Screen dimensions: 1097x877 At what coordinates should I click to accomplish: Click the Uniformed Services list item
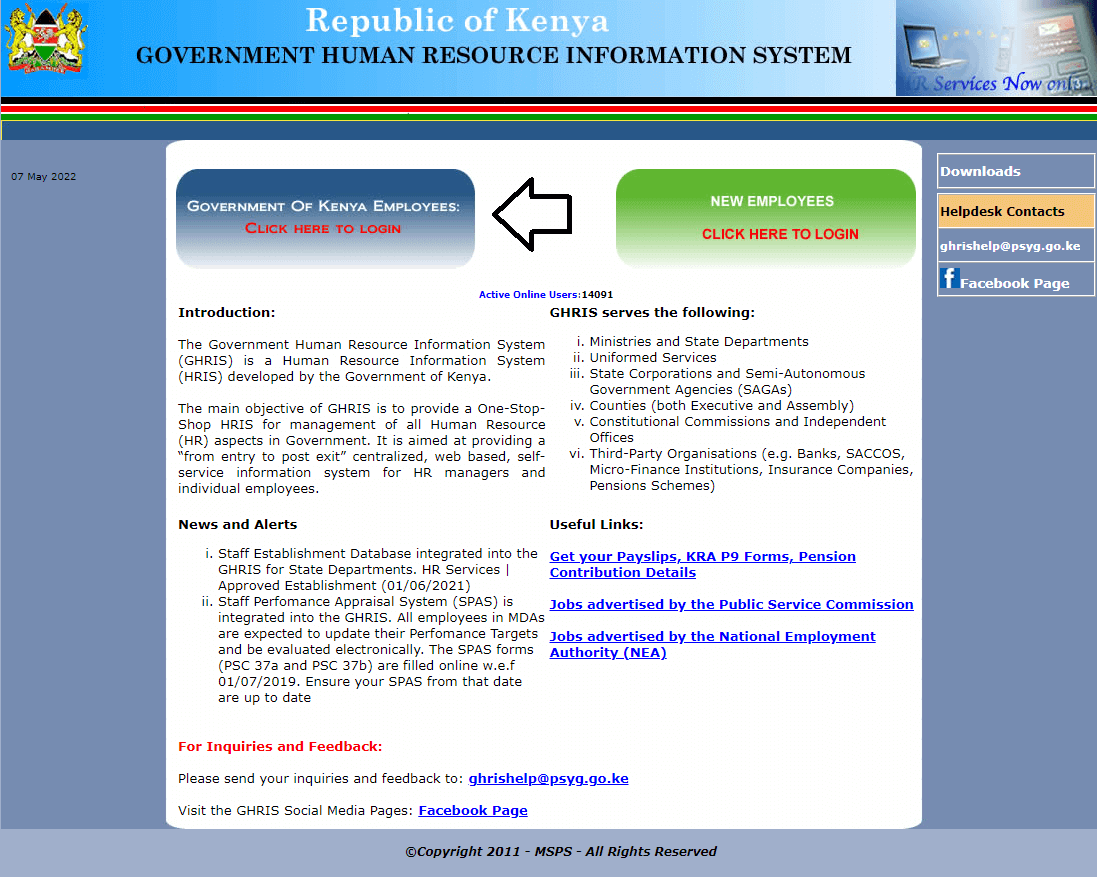653,357
